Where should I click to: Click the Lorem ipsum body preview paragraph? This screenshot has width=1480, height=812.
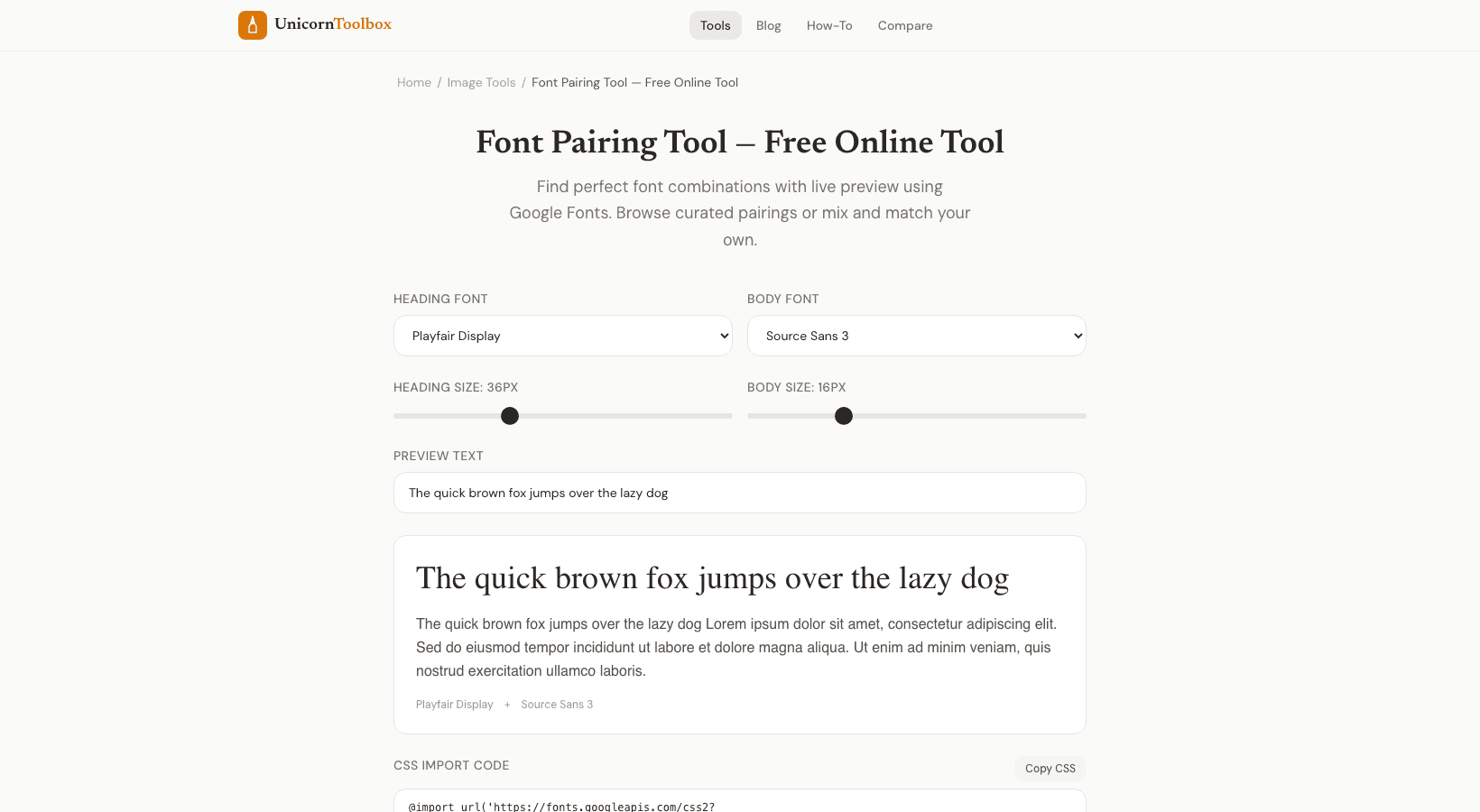[736, 647]
